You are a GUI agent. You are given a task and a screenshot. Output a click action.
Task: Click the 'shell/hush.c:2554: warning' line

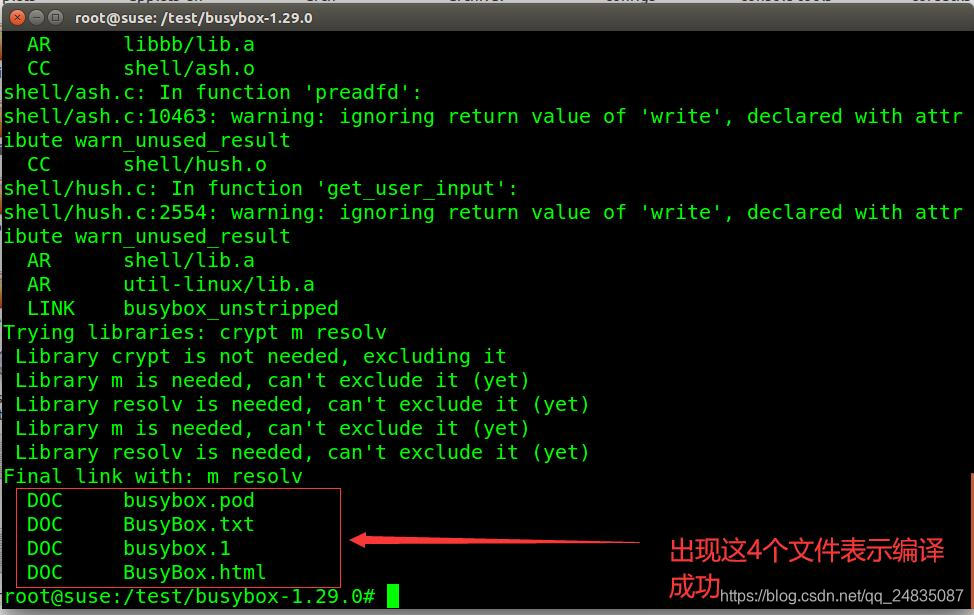[x=483, y=212]
